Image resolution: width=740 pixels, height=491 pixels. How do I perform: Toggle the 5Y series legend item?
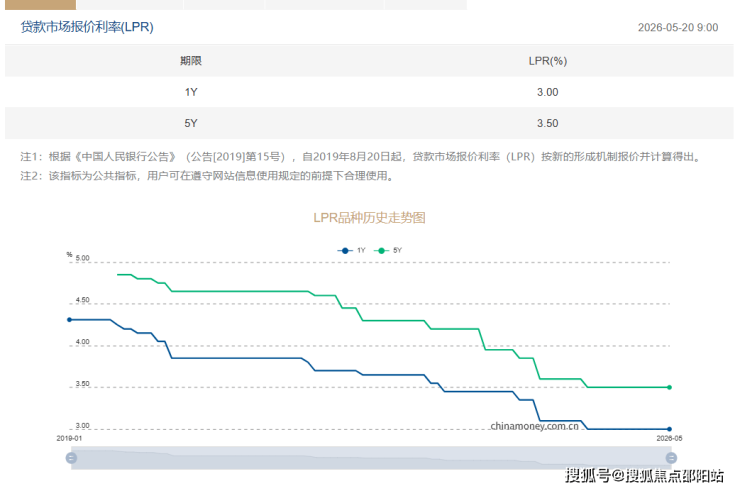tap(388, 251)
